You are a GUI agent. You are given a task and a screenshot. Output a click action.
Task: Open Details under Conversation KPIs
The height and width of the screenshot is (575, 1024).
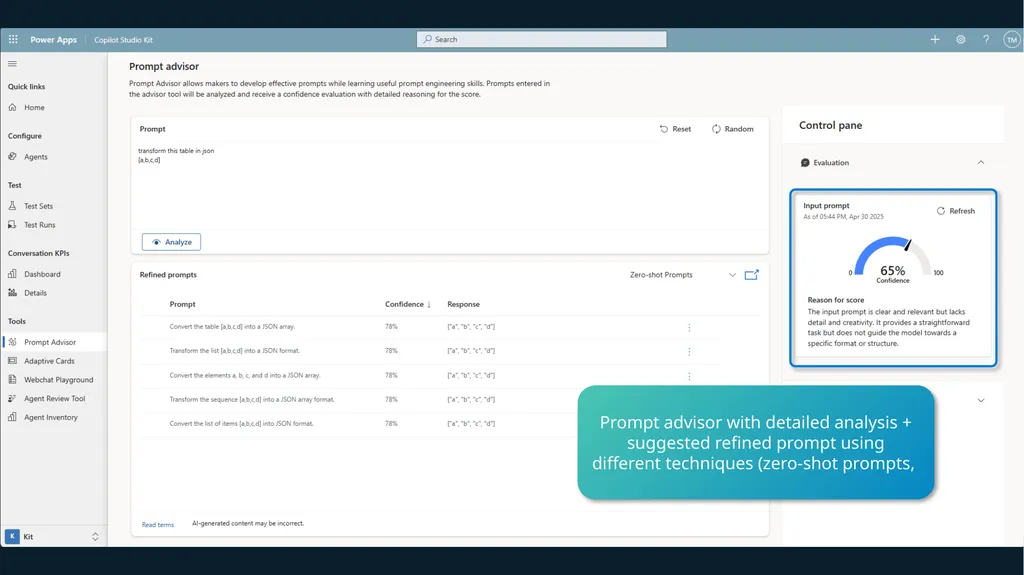(35, 293)
